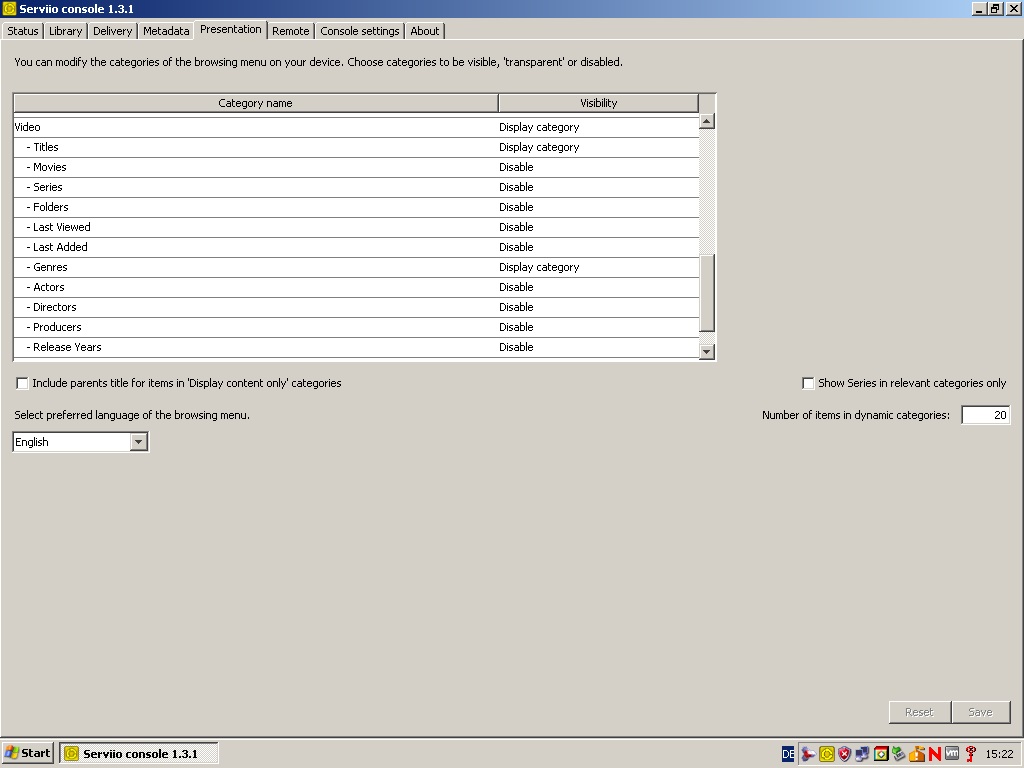
Task: Toggle 'Show Series in relevant categories only'
Action: 808,383
